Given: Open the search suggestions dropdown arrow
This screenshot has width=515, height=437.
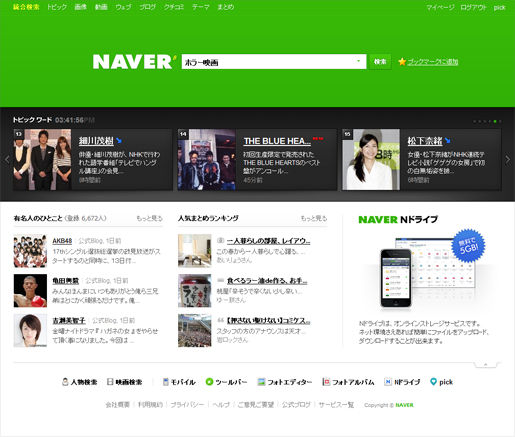Looking at the screenshot, I should click(x=359, y=61).
